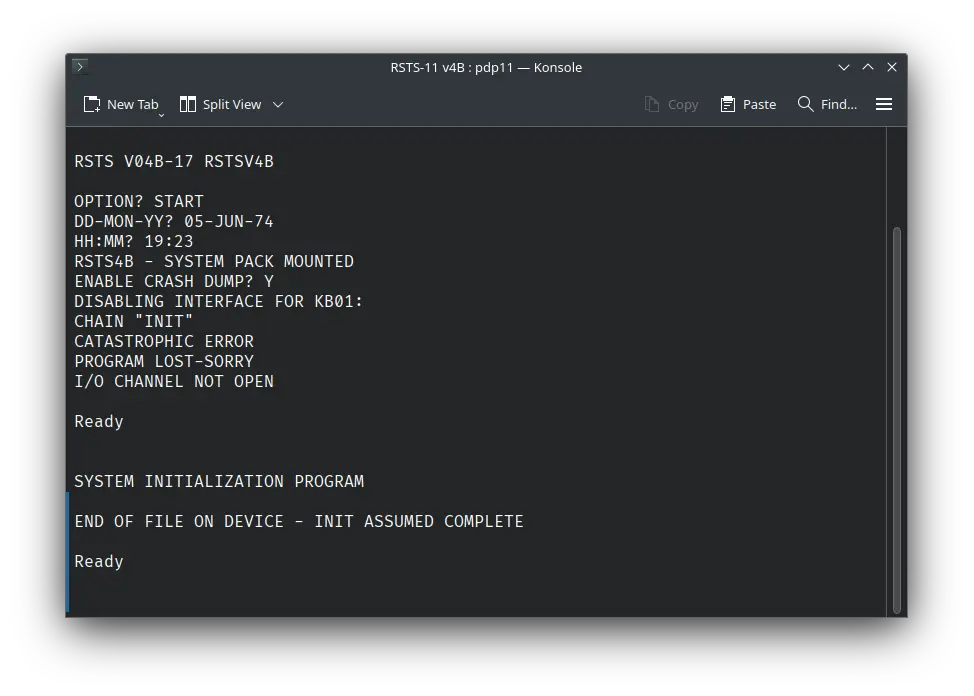The image size is (974, 696).
Task: Place cursor at the Ready prompt line
Action: [x=98, y=561]
